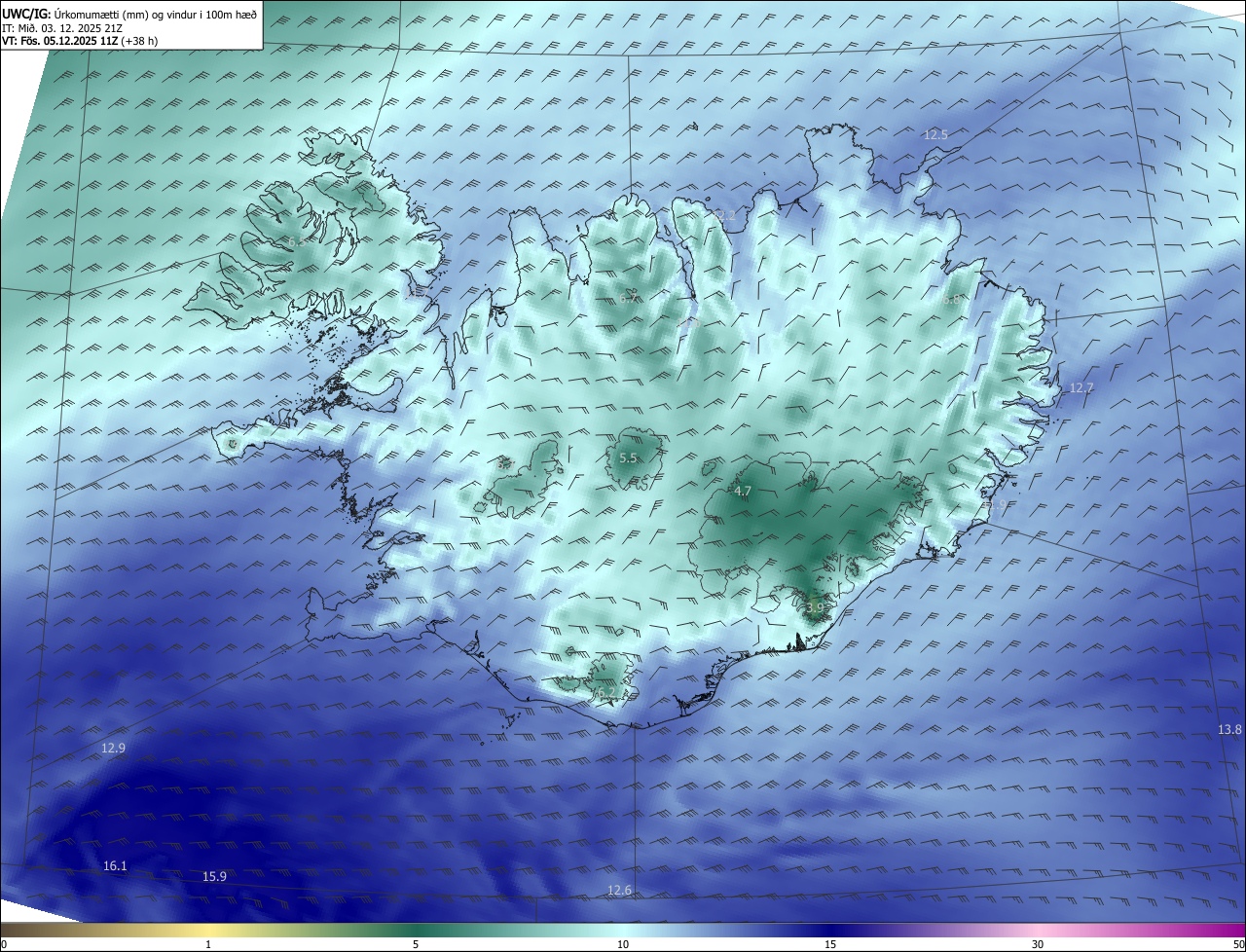Click the 6.8 value label in the northeast highlands
This screenshot has height=952, width=1246.
[951, 300]
